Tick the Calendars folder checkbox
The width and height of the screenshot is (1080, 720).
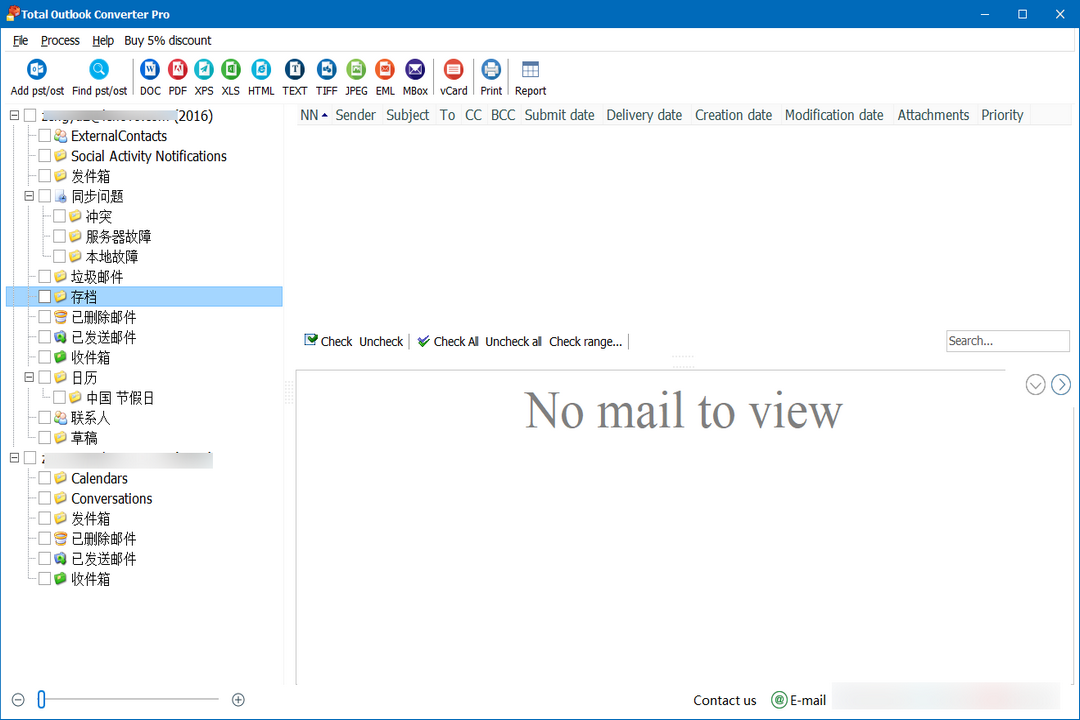click(44, 478)
